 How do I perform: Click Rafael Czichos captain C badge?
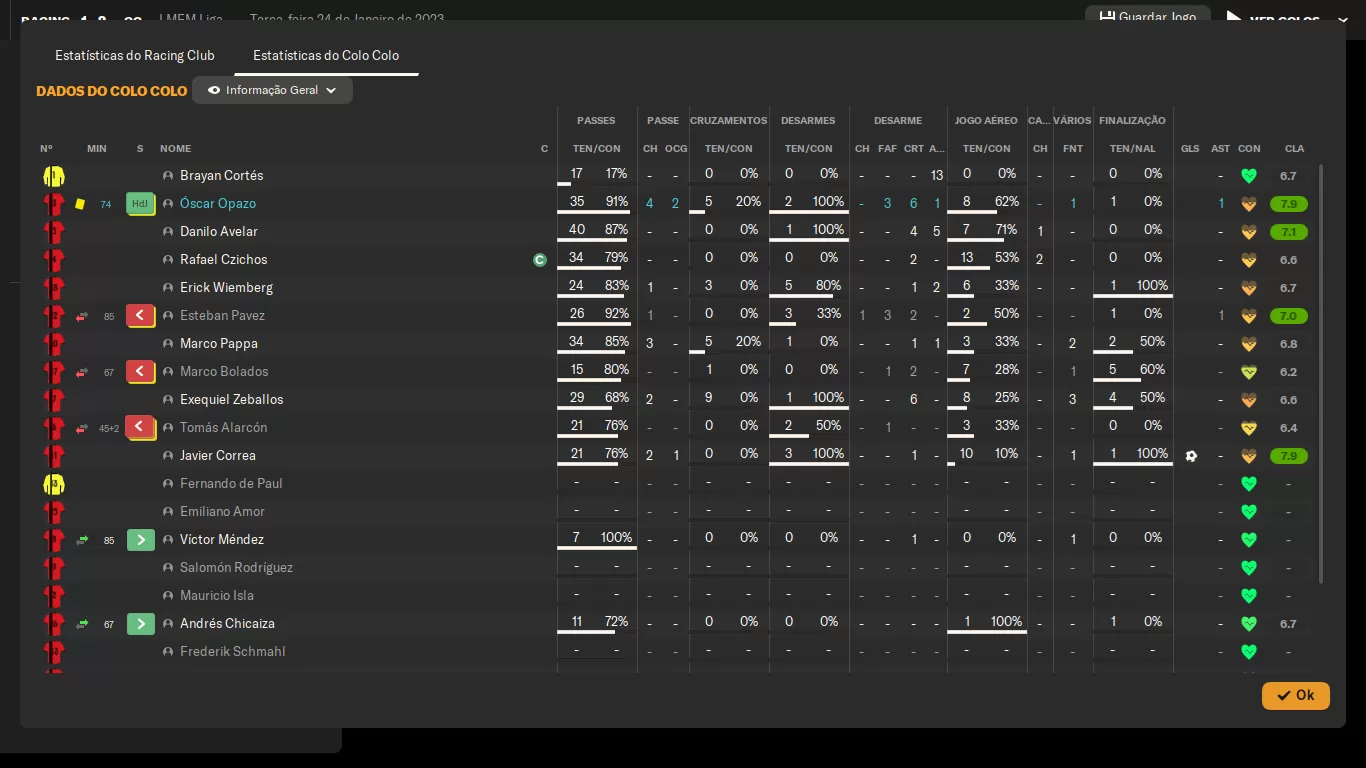[540, 260]
